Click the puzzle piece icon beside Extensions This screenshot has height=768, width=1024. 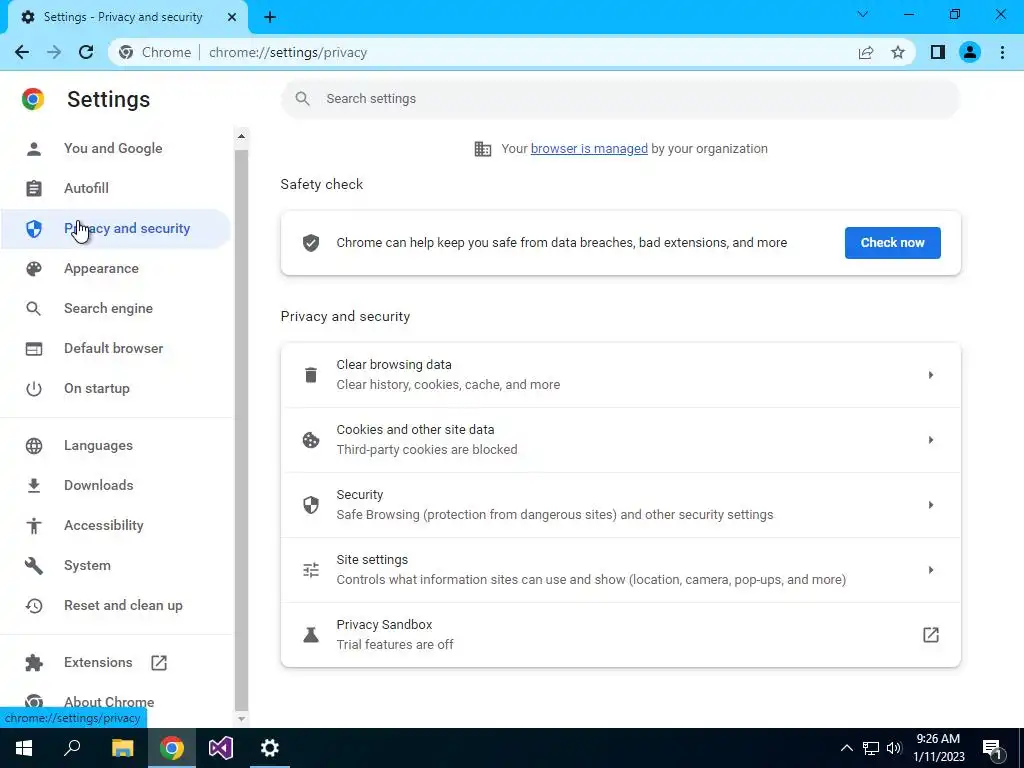click(x=33, y=663)
